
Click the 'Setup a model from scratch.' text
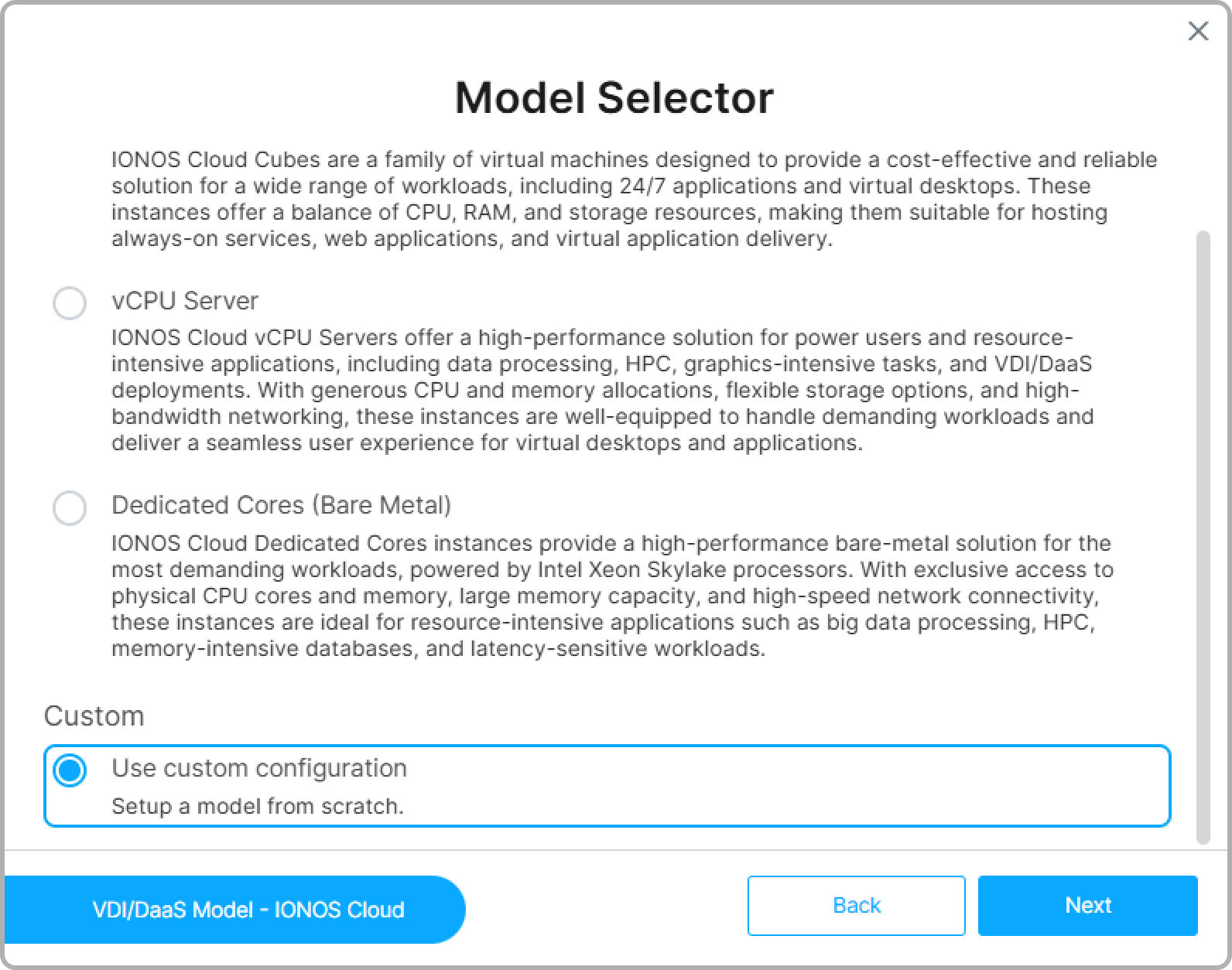click(x=258, y=806)
